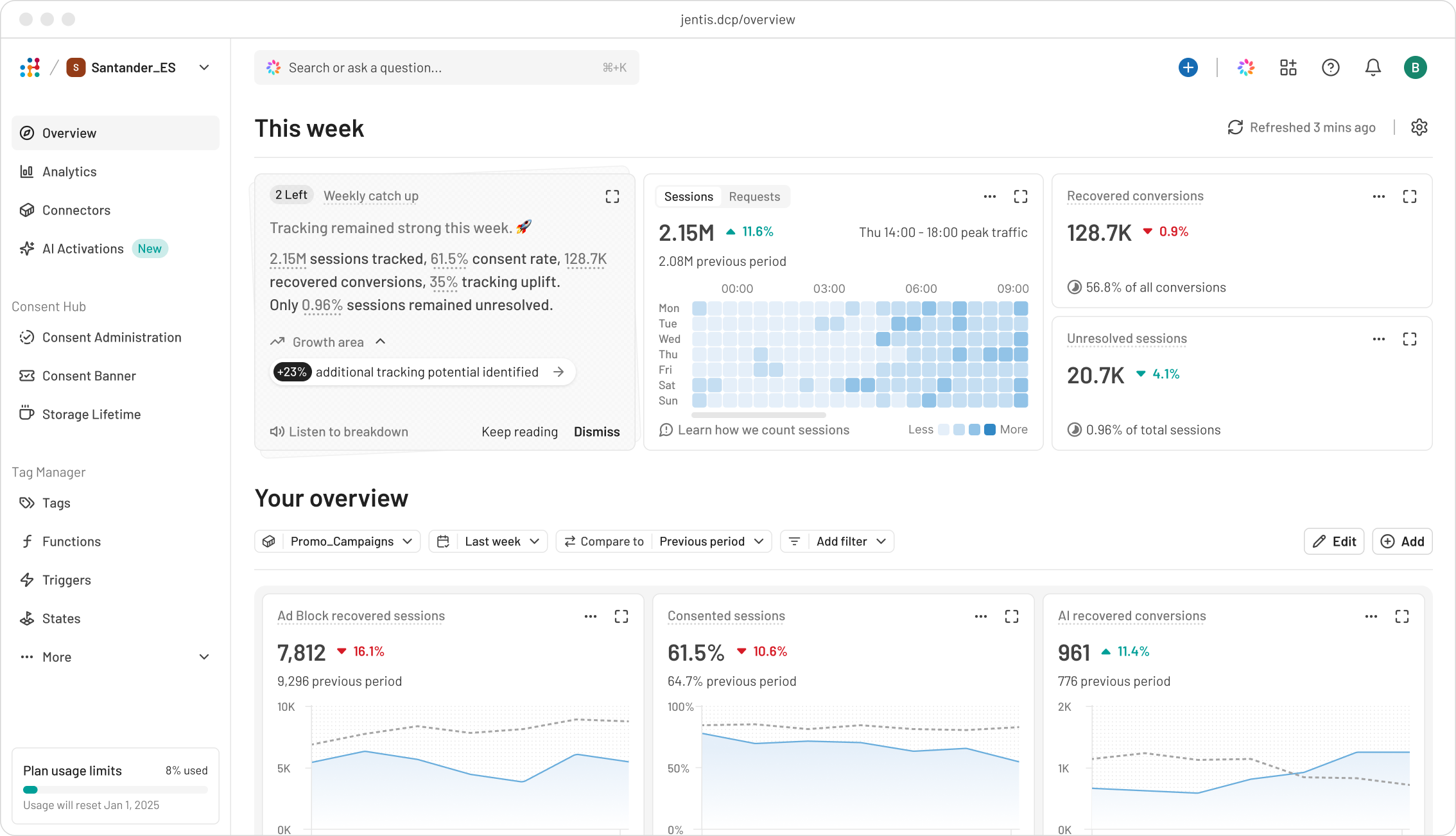Open the colorful AI assistant icon in header

point(1246,67)
